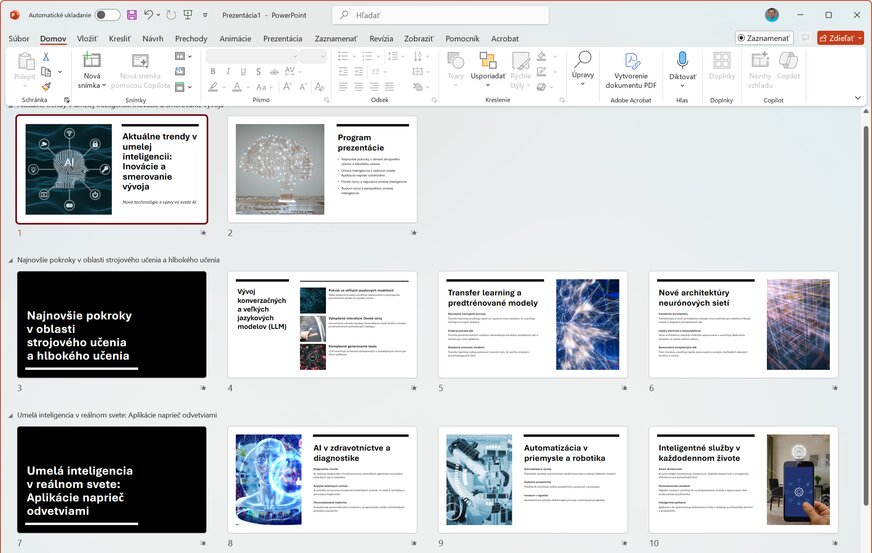Click the Undo arrow in the title bar

149,15
